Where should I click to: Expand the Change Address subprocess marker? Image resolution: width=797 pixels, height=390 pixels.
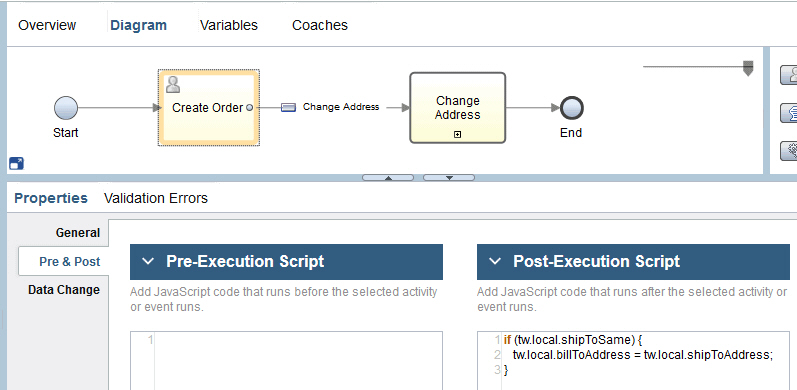pos(457,134)
